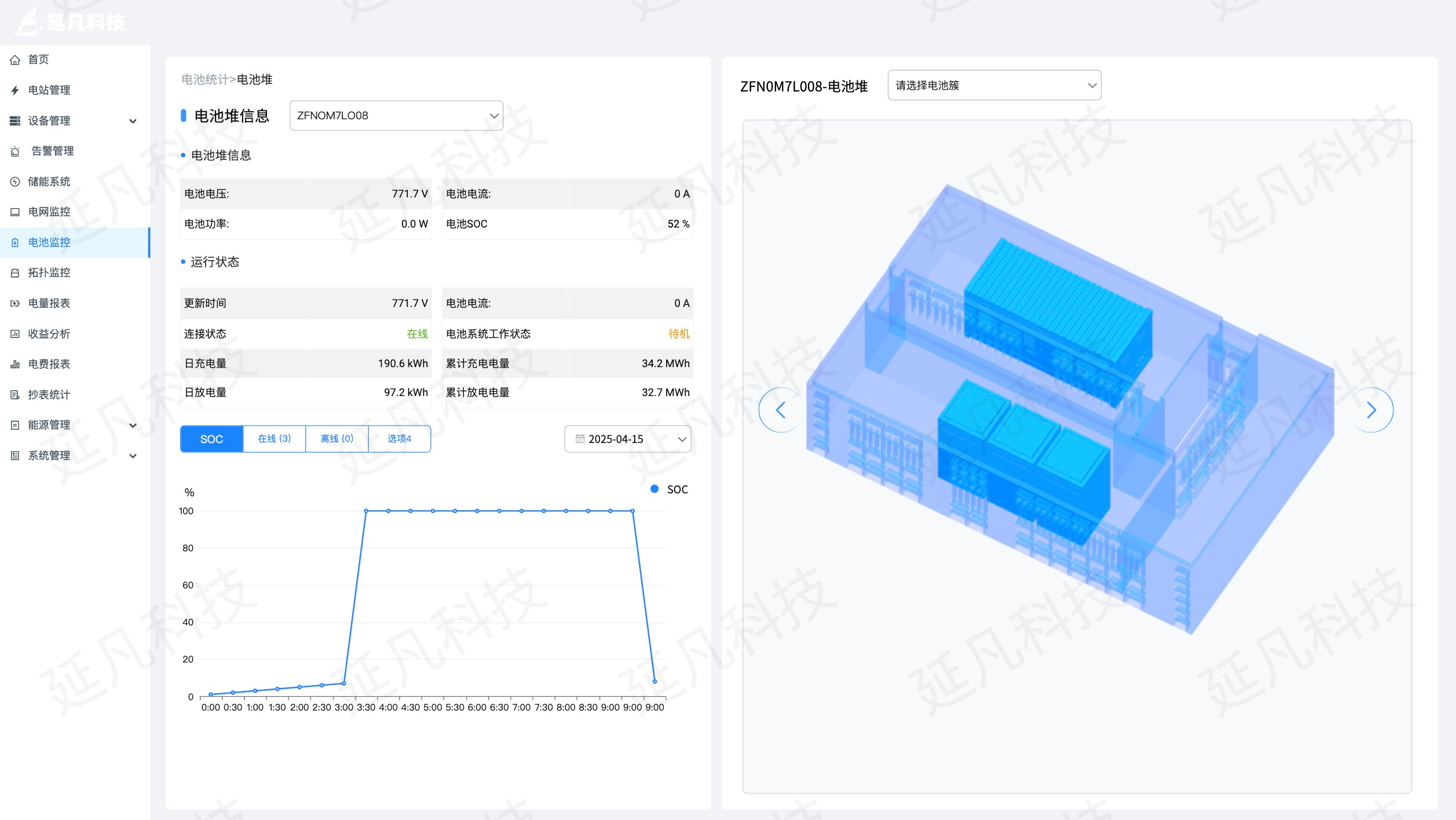Click the monitor icon for 电网监控
This screenshot has height=820, width=1456.
pos(15,212)
